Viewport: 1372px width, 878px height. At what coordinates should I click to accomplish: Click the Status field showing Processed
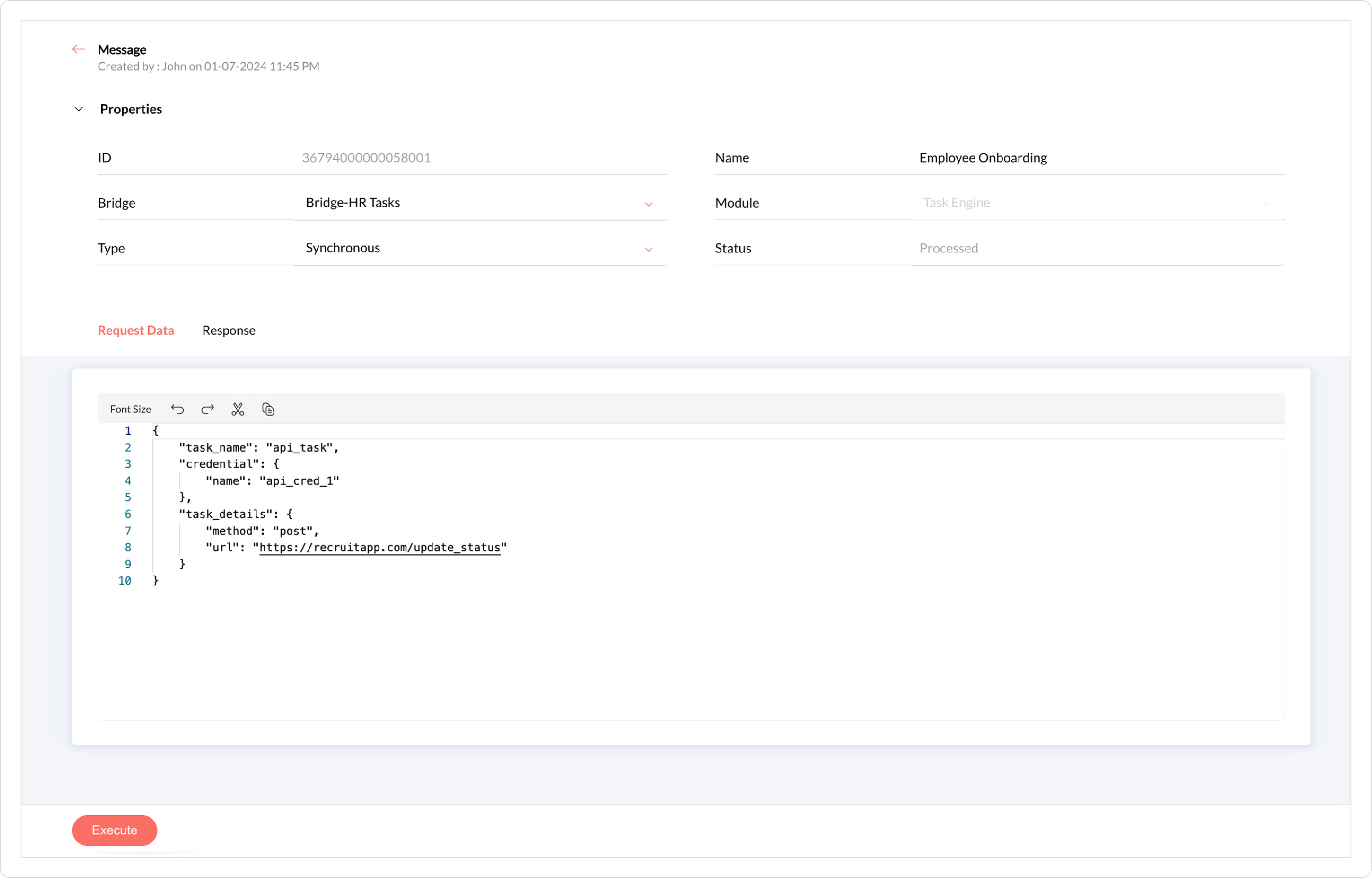coord(948,248)
